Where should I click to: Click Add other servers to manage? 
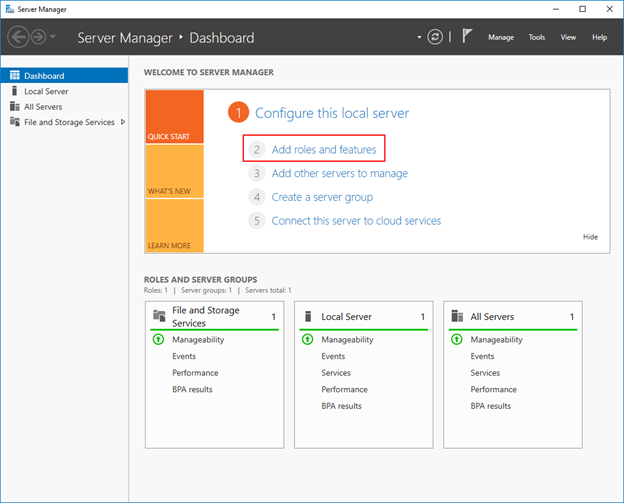point(339,173)
